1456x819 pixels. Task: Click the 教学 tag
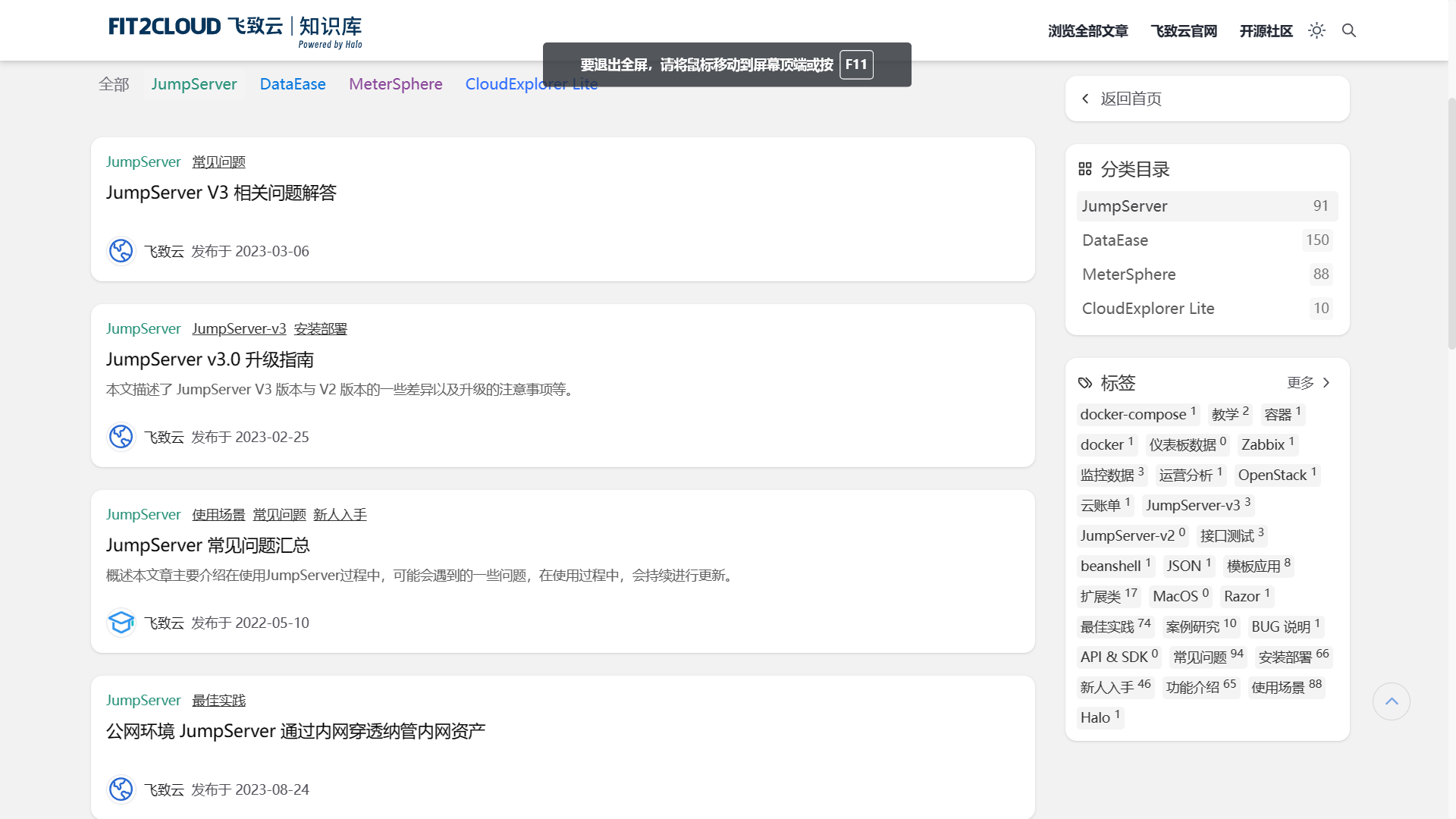point(1229,414)
